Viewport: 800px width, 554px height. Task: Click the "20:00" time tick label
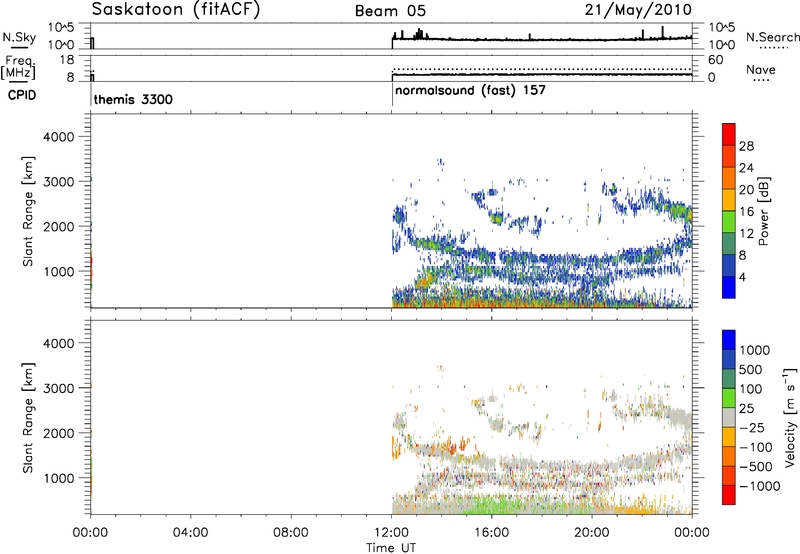(x=592, y=533)
